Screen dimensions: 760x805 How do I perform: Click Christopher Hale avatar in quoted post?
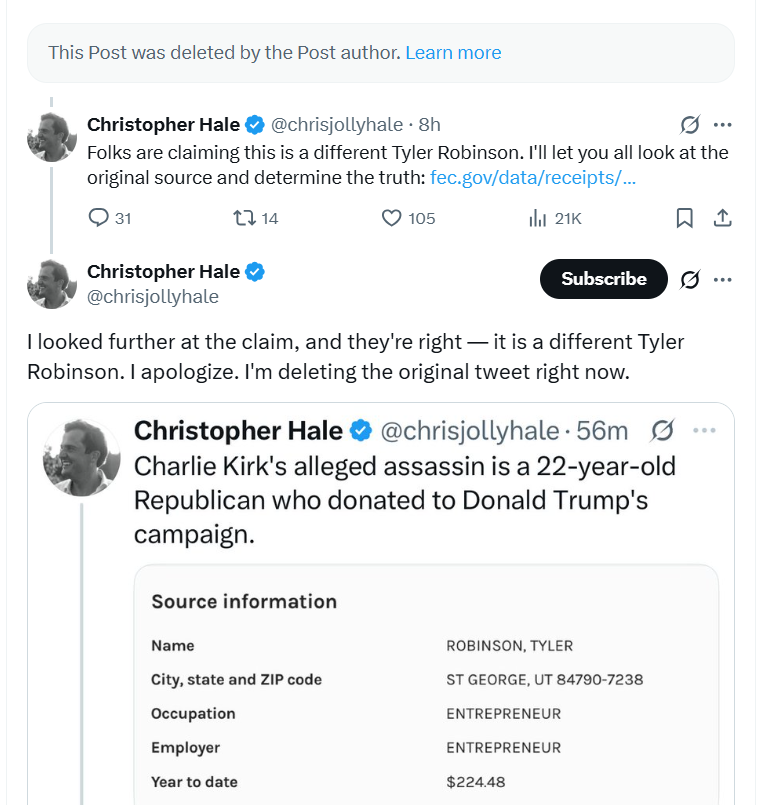tap(81, 457)
